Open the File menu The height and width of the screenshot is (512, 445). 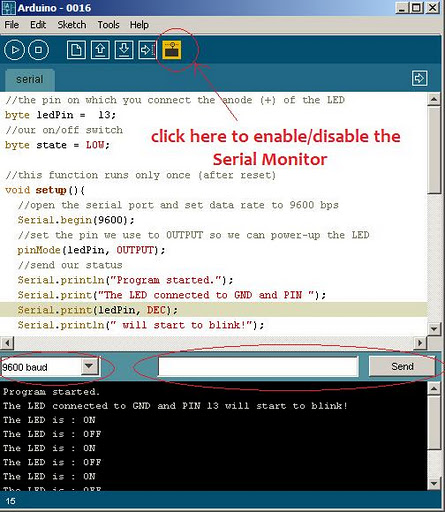tap(12, 25)
